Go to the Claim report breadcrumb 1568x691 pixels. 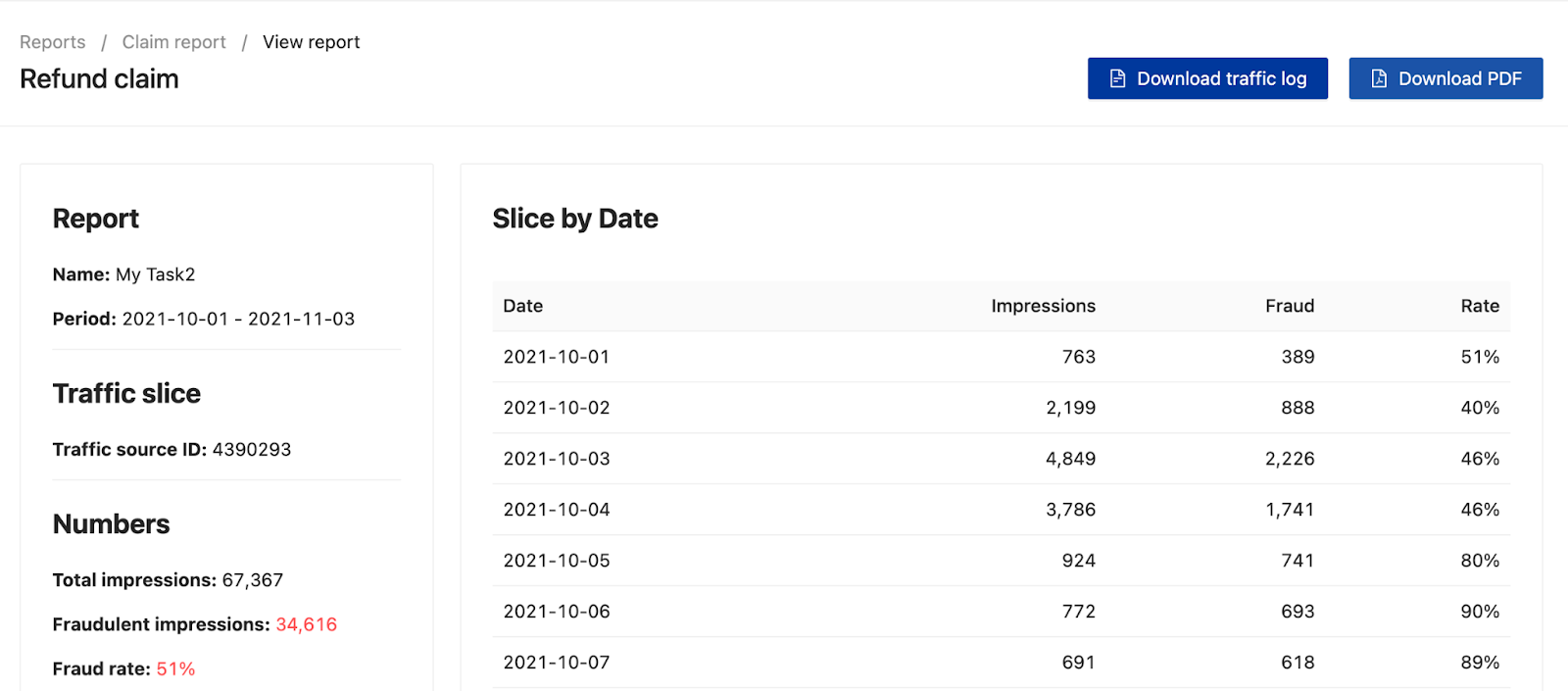173,42
